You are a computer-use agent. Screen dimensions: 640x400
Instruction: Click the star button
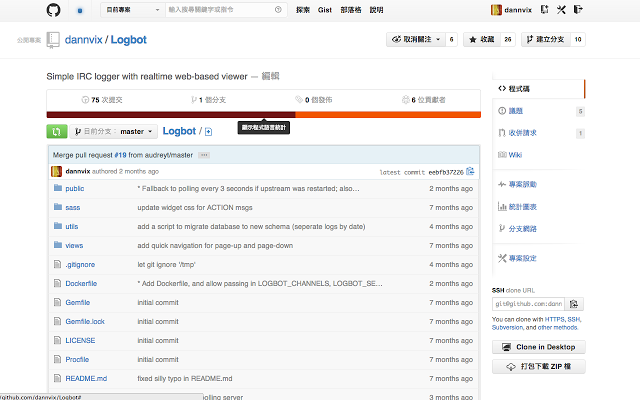pyautogui.click(x=482, y=40)
